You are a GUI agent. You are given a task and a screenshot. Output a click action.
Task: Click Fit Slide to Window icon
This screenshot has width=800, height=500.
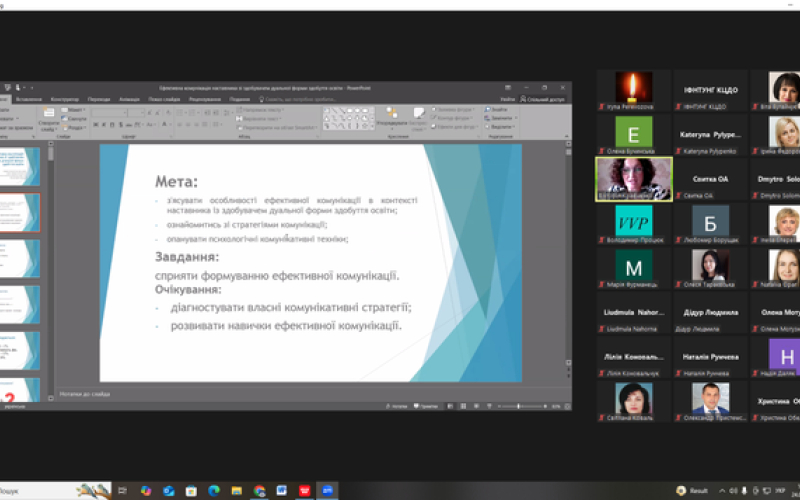point(567,407)
